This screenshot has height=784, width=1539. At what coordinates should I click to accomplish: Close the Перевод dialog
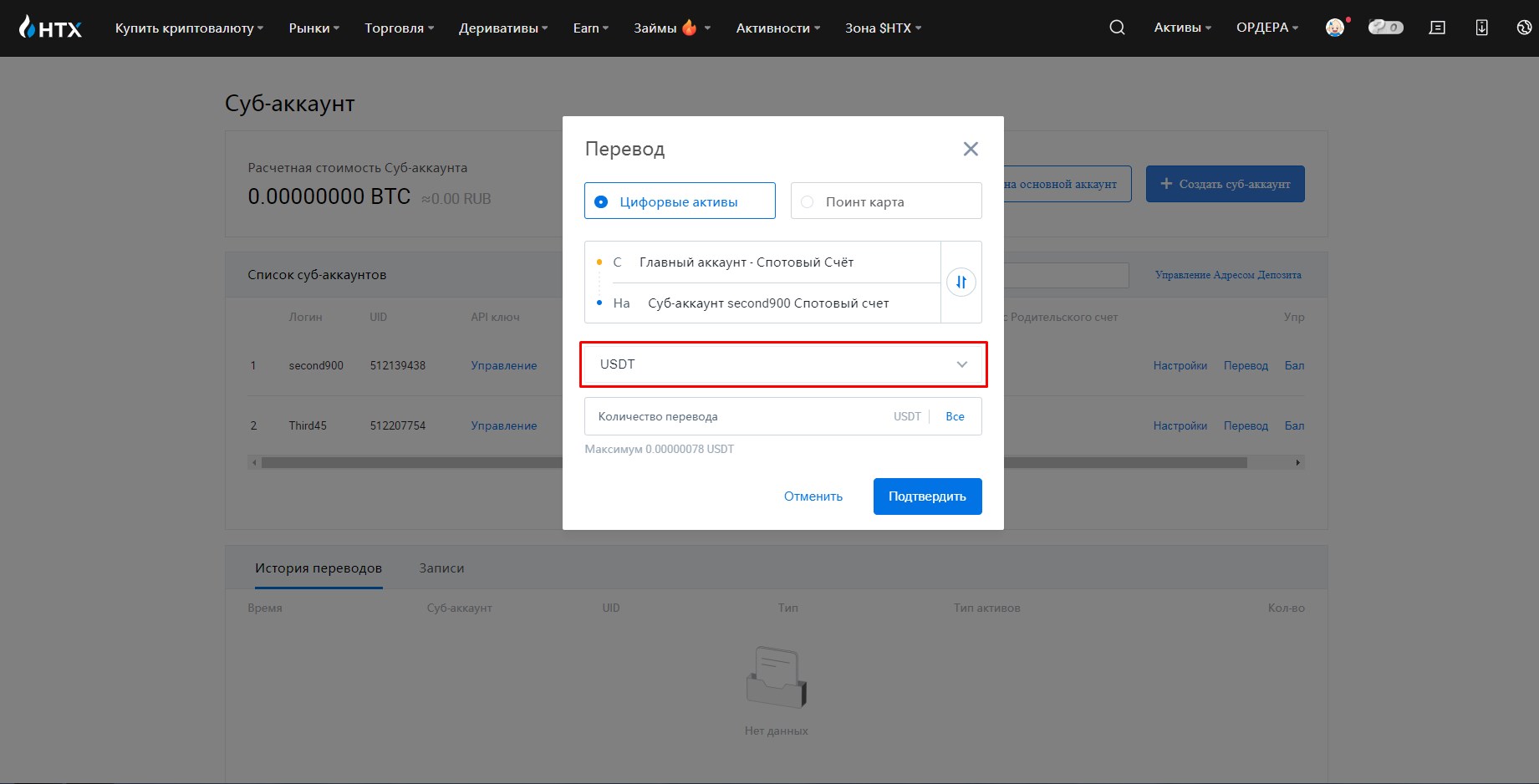coord(971,149)
